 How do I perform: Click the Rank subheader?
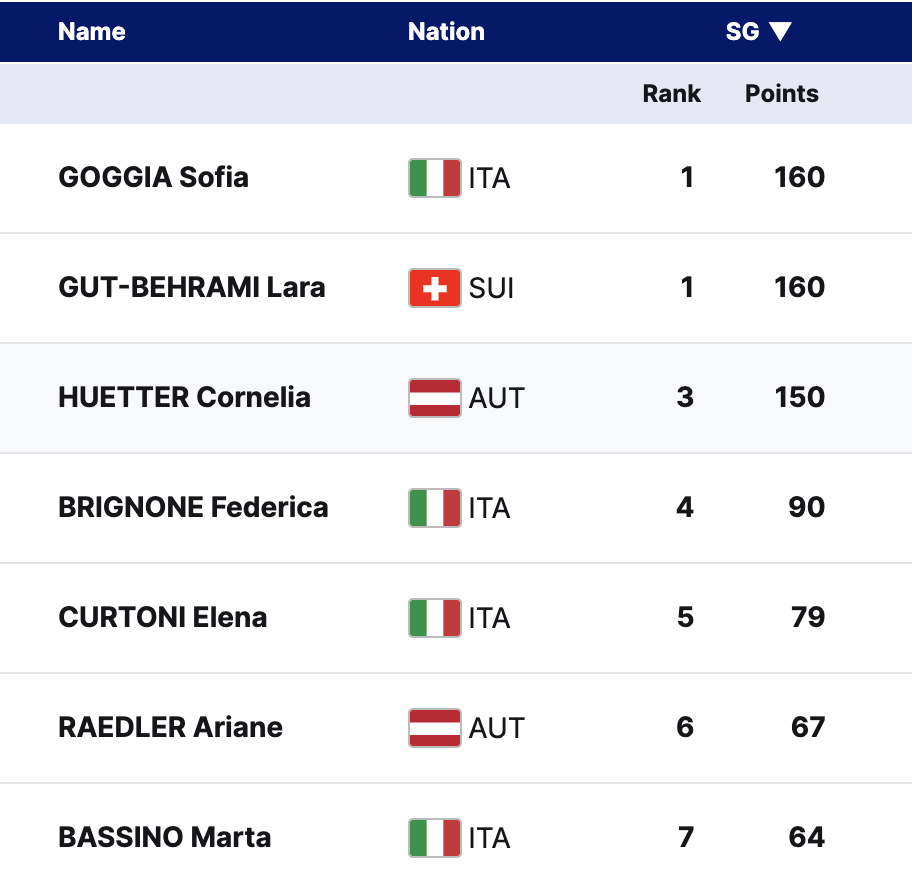[671, 94]
